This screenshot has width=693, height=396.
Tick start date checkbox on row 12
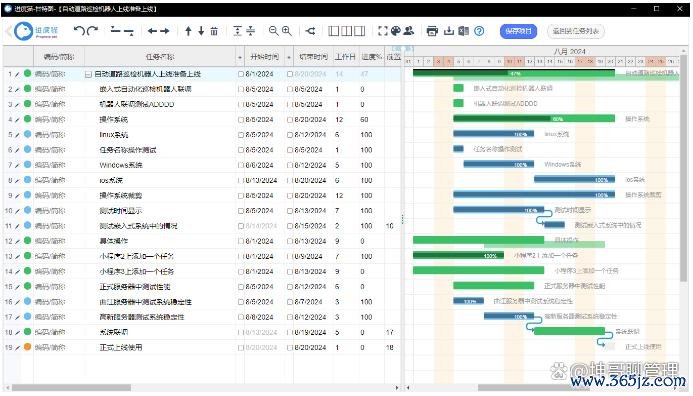(x=241, y=241)
